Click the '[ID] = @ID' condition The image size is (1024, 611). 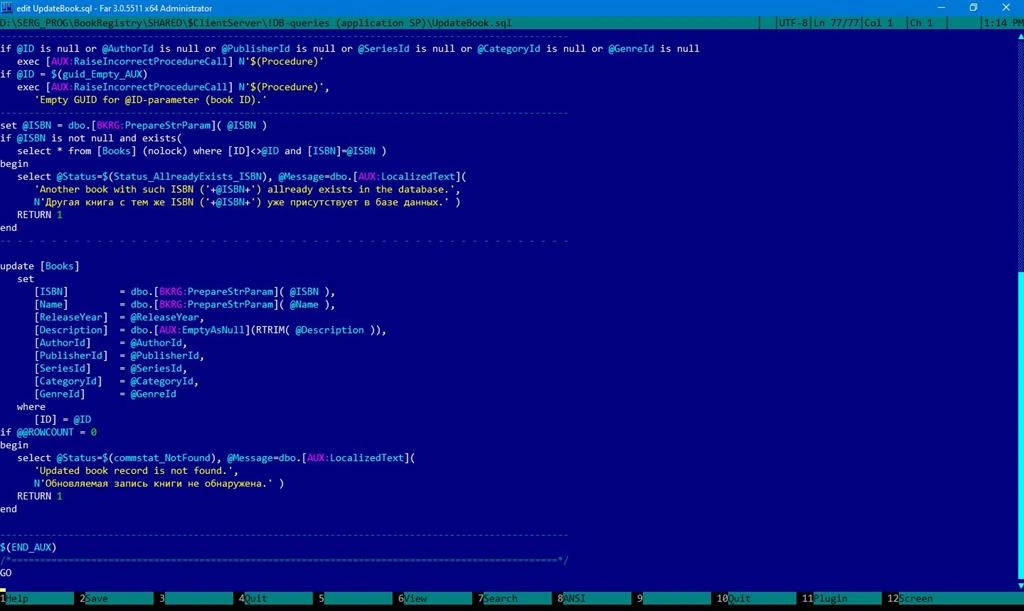[x=63, y=419]
